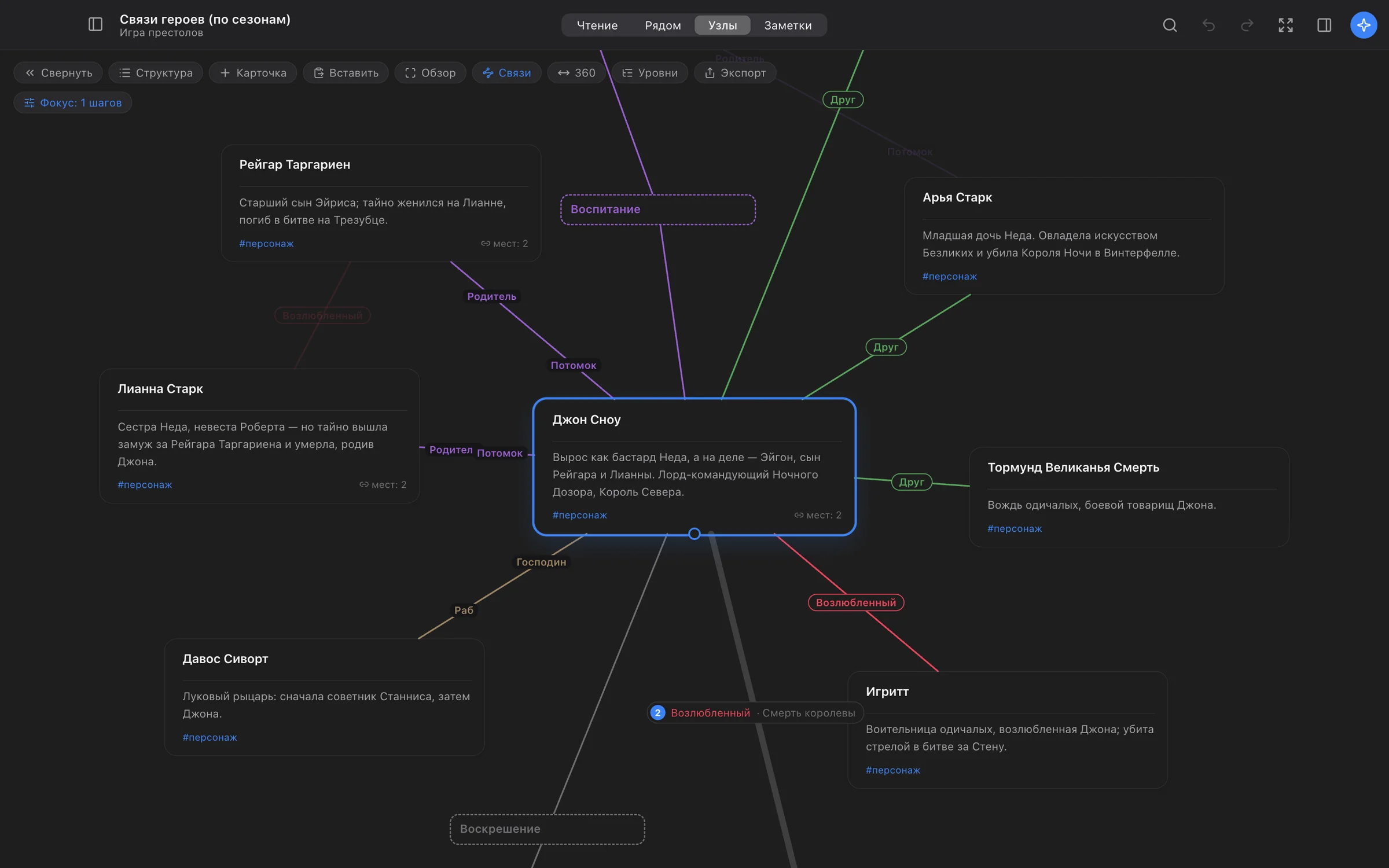Add a new card via Карточка
1389x868 pixels.
point(253,73)
